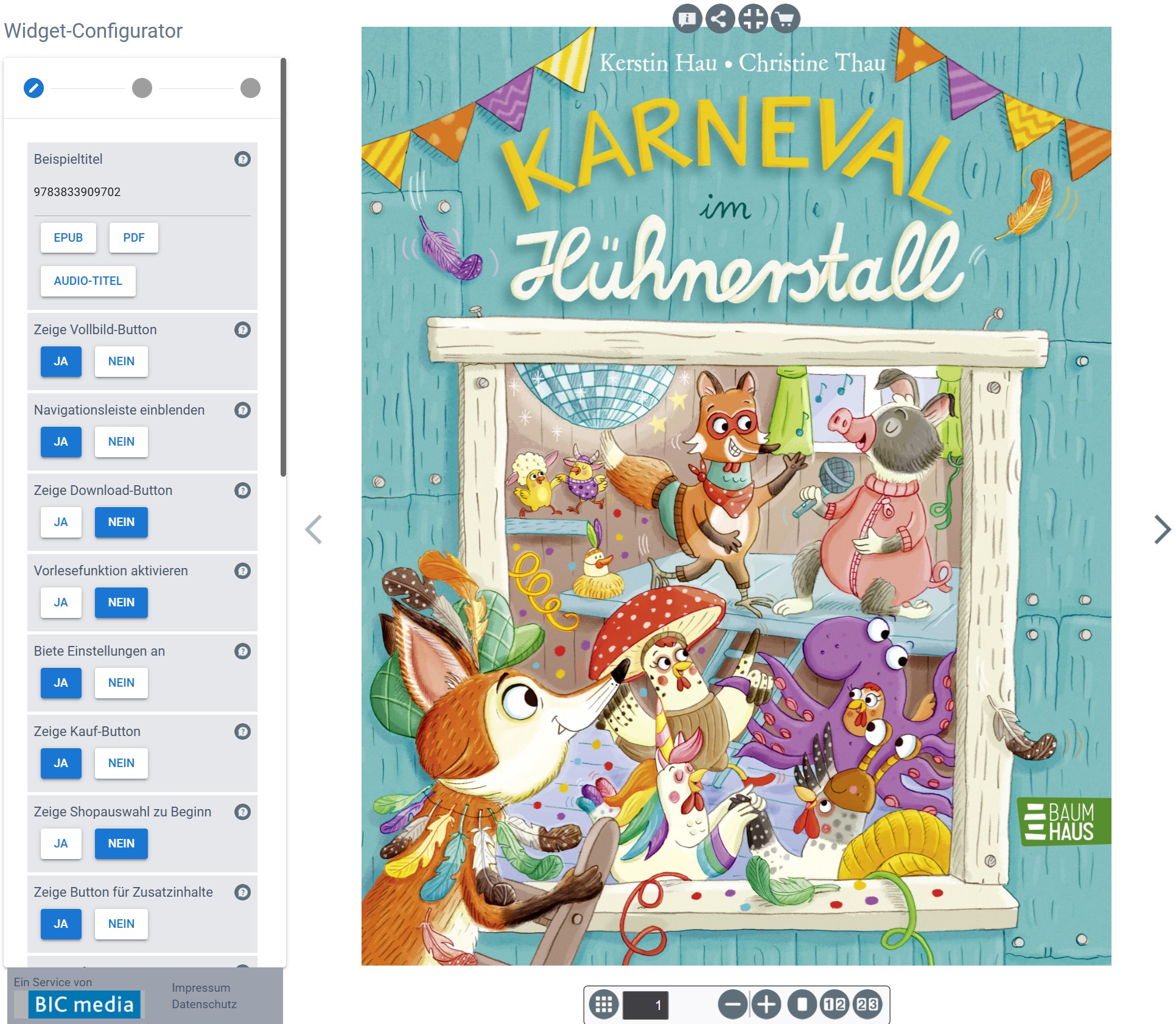Image resolution: width=1176 pixels, height=1024 pixels.
Task: Go to the next page arrow
Action: (1162, 529)
